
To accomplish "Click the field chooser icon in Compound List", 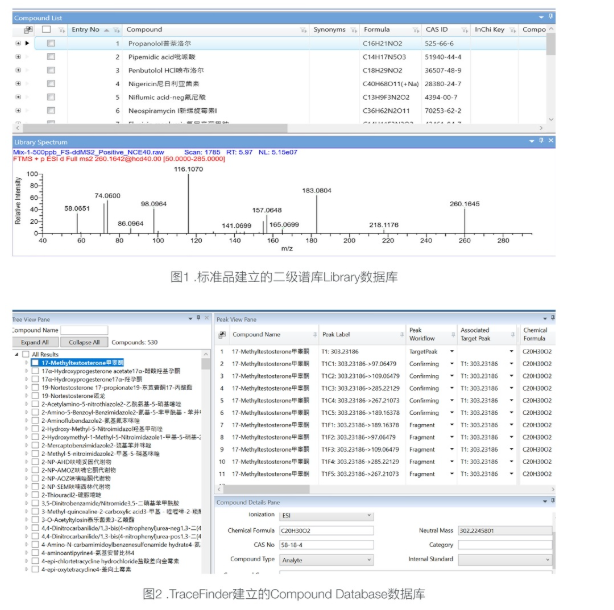I will coord(28,30).
